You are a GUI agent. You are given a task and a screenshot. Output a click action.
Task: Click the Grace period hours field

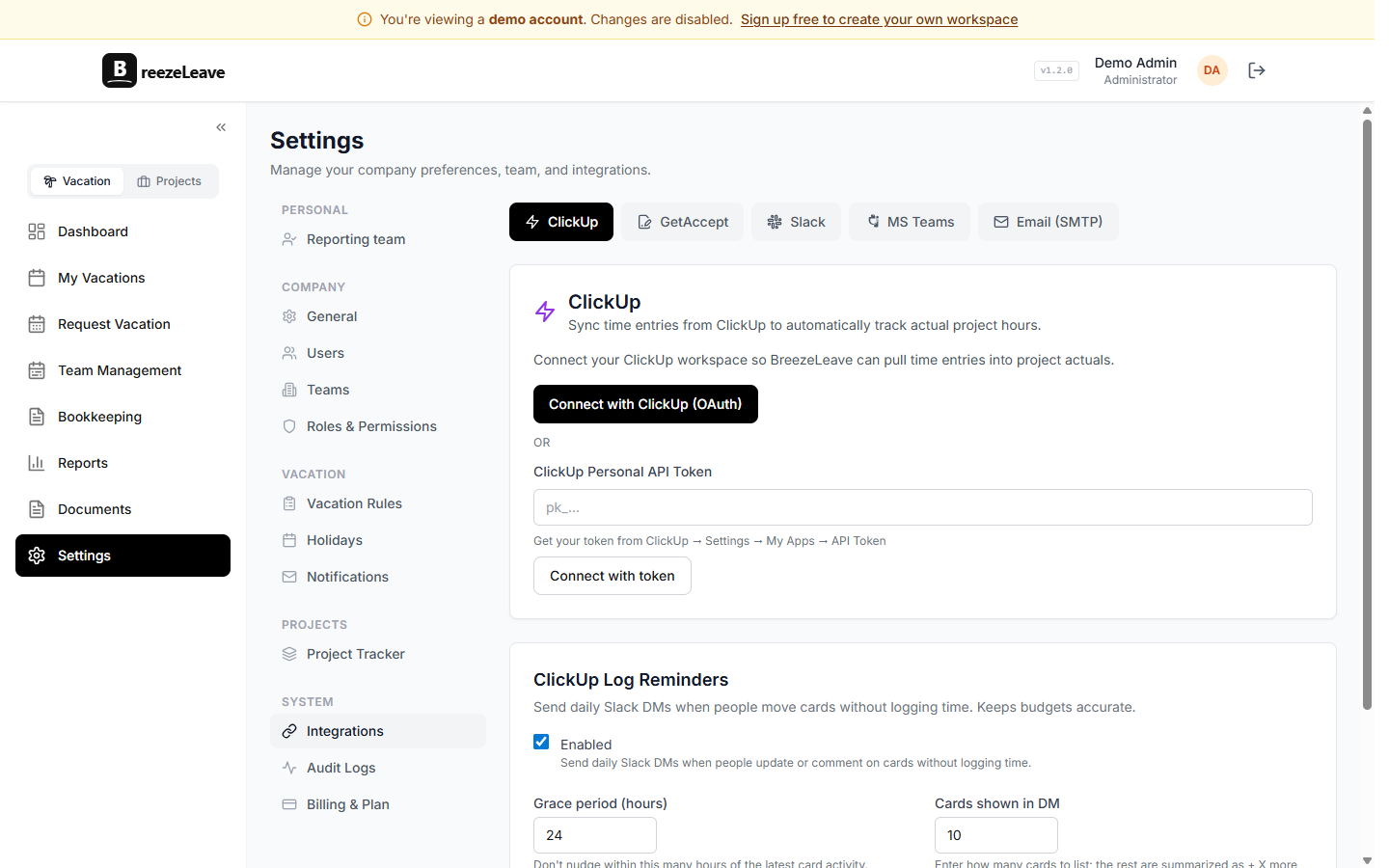[x=595, y=835]
